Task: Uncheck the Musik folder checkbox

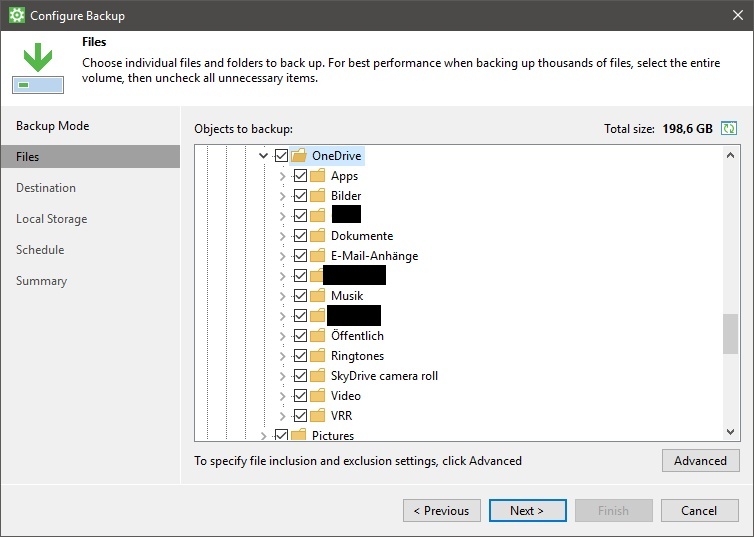Action: click(300, 296)
